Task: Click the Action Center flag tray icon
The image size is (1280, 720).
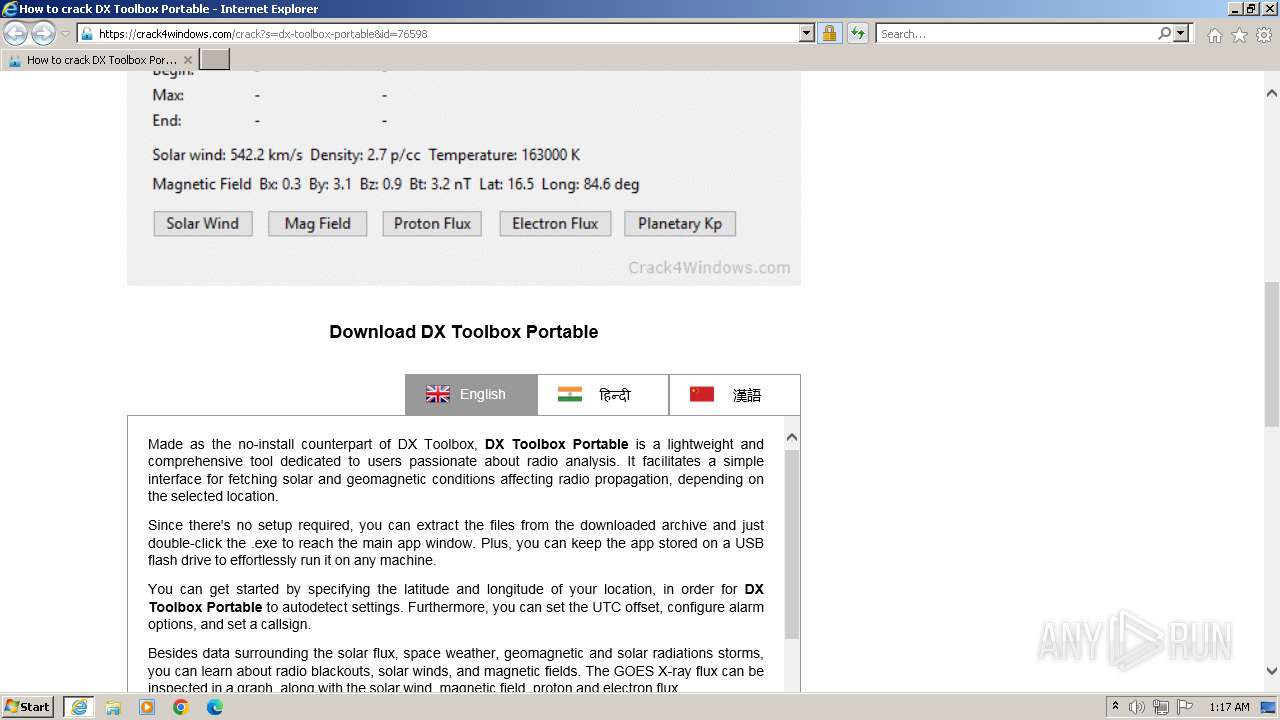Action: click(1186, 707)
